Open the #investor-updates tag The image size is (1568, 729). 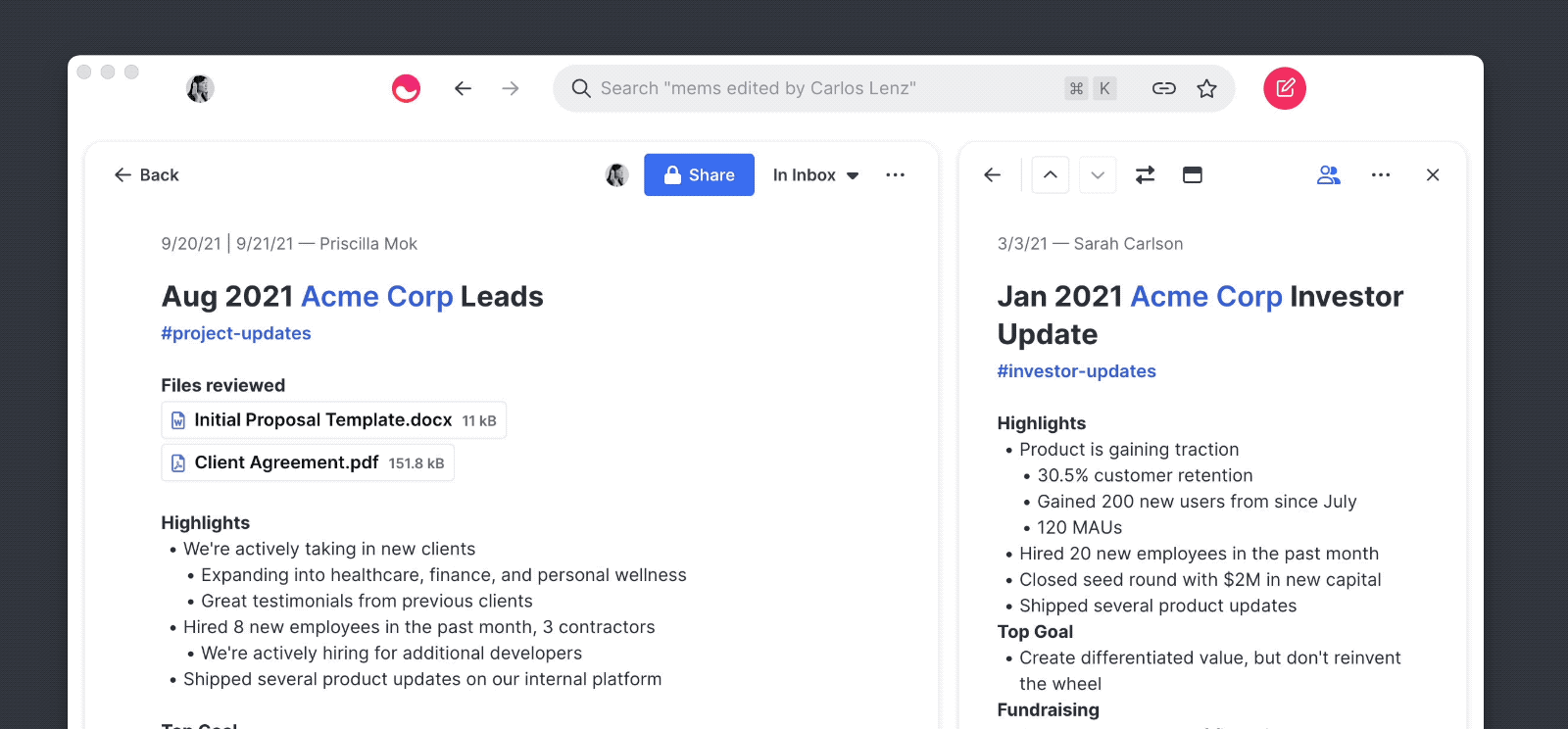pos(1076,371)
